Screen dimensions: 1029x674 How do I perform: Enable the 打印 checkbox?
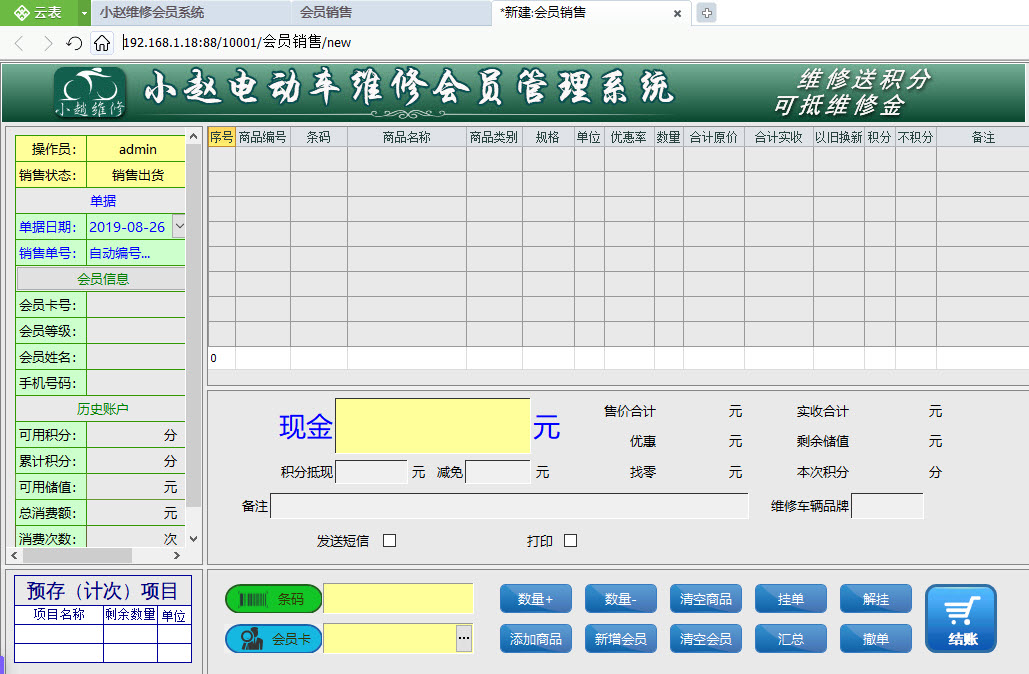[570, 540]
